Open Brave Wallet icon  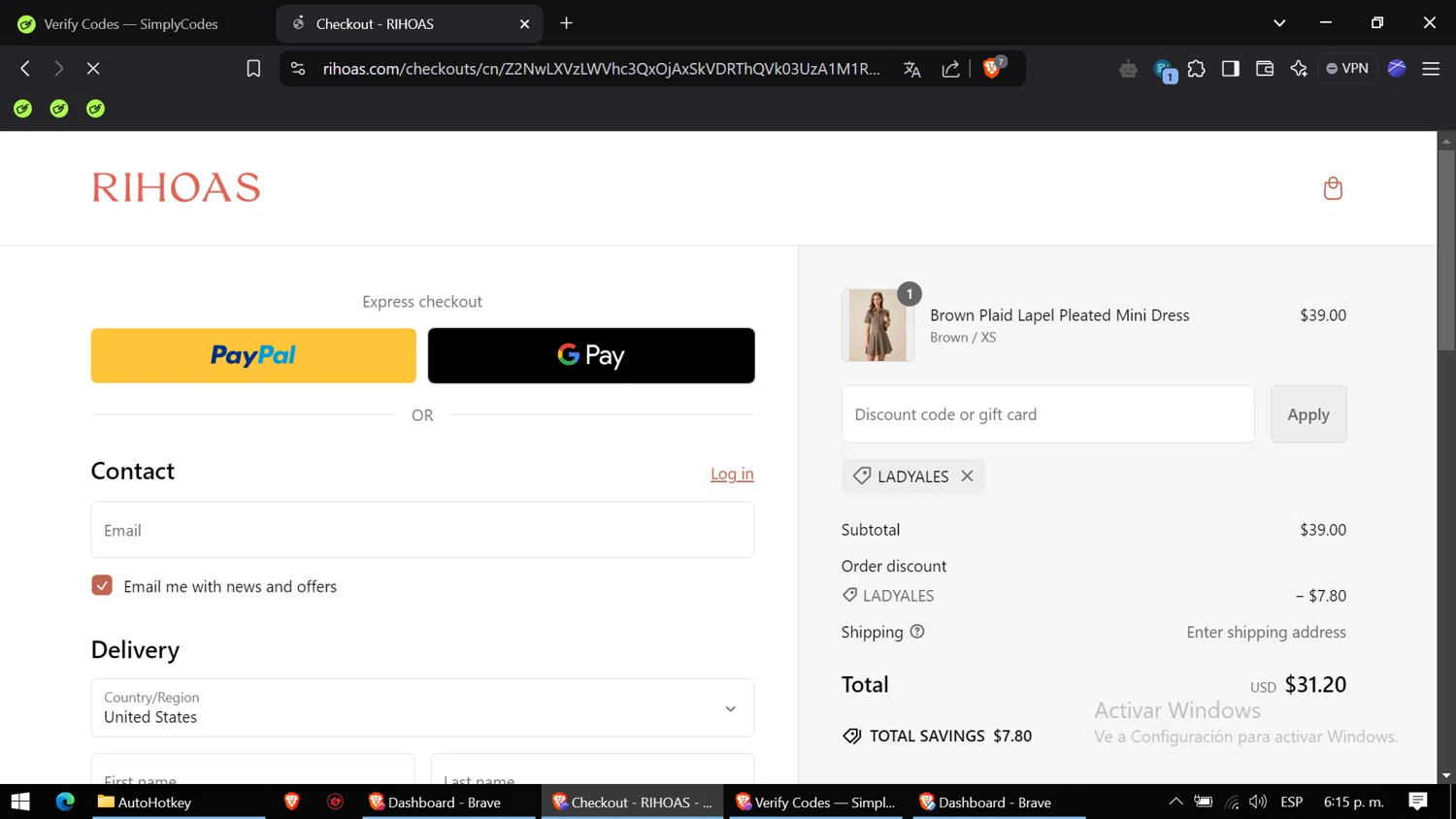[x=1264, y=68]
